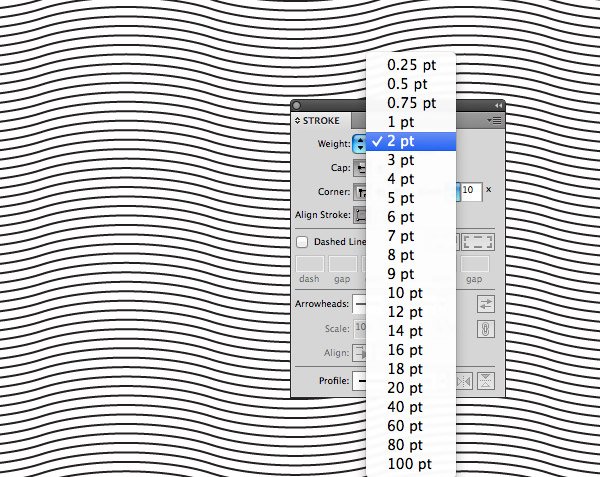Viewport: 600px width, 477px height.
Task: Open the Arrowheads start dropdown
Action: click(x=359, y=304)
